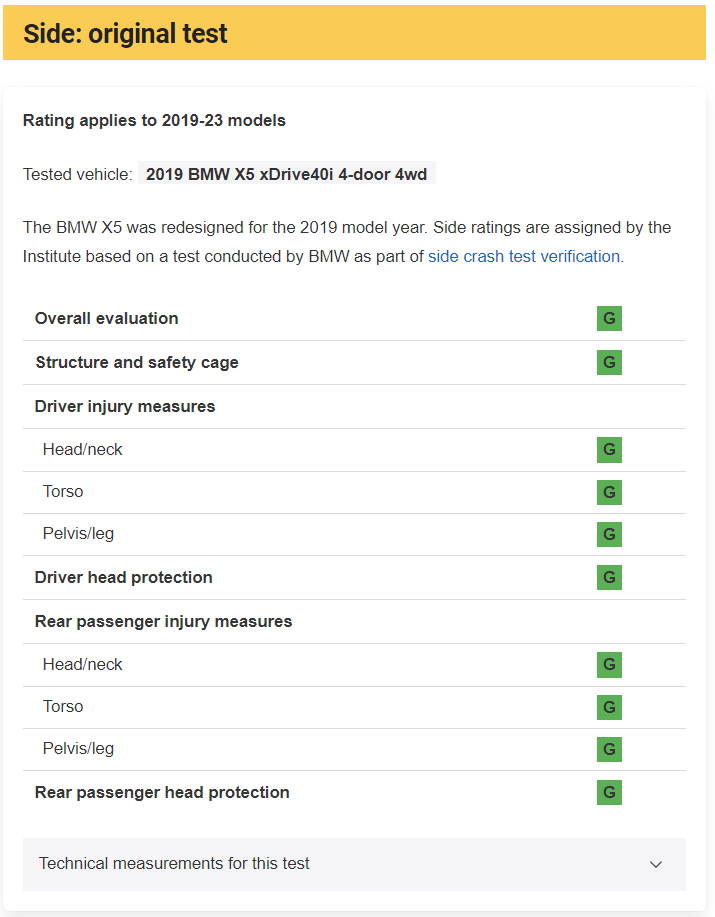Click the Rating applies to 2019-23 models text

coord(154,120)
